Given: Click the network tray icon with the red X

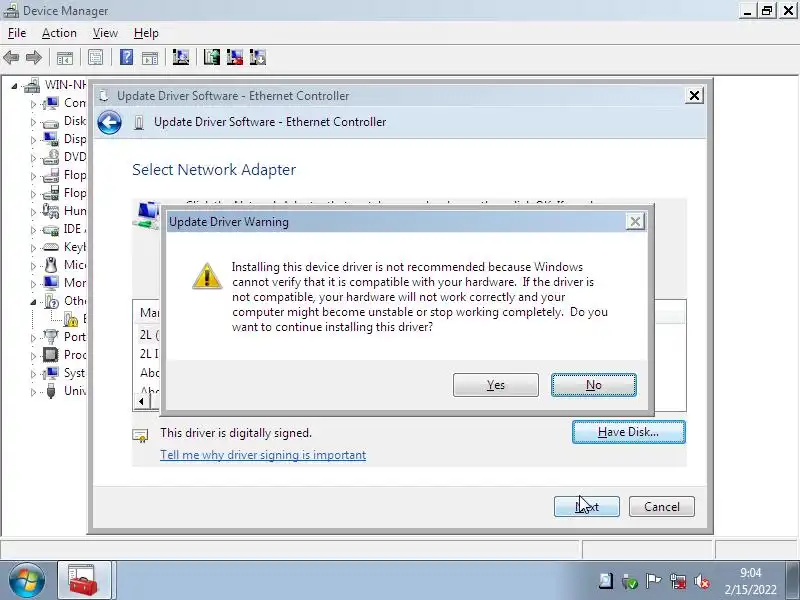Looking at the screenshot, I should [678, 581].
